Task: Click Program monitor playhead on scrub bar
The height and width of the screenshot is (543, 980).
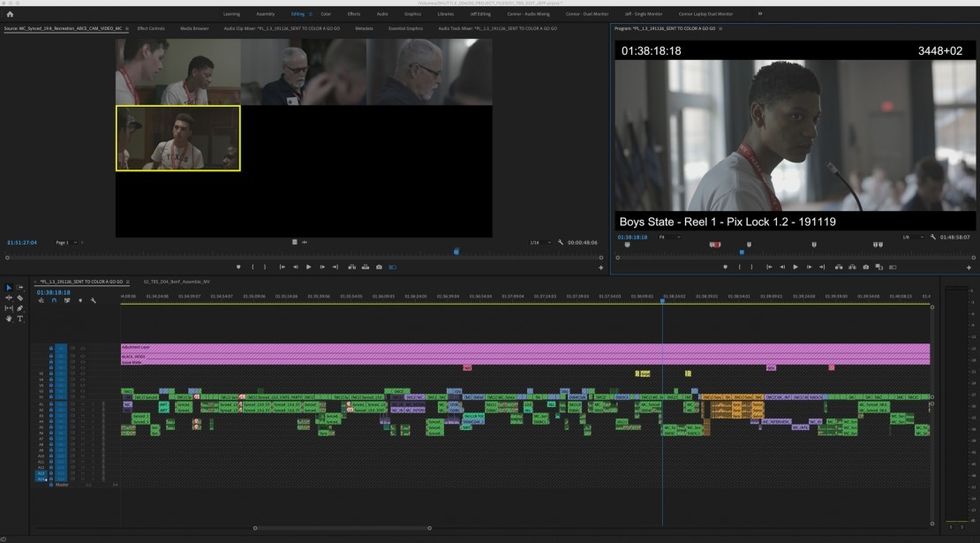Action: click(742, 252)
